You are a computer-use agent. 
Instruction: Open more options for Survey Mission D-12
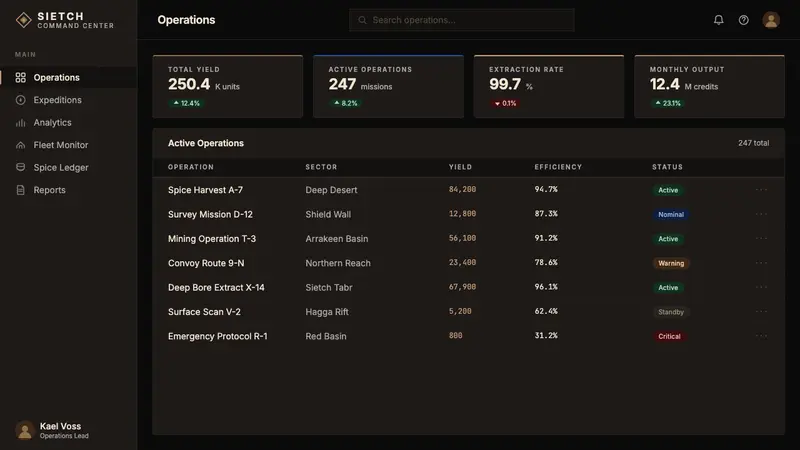(x=761, y=214)
